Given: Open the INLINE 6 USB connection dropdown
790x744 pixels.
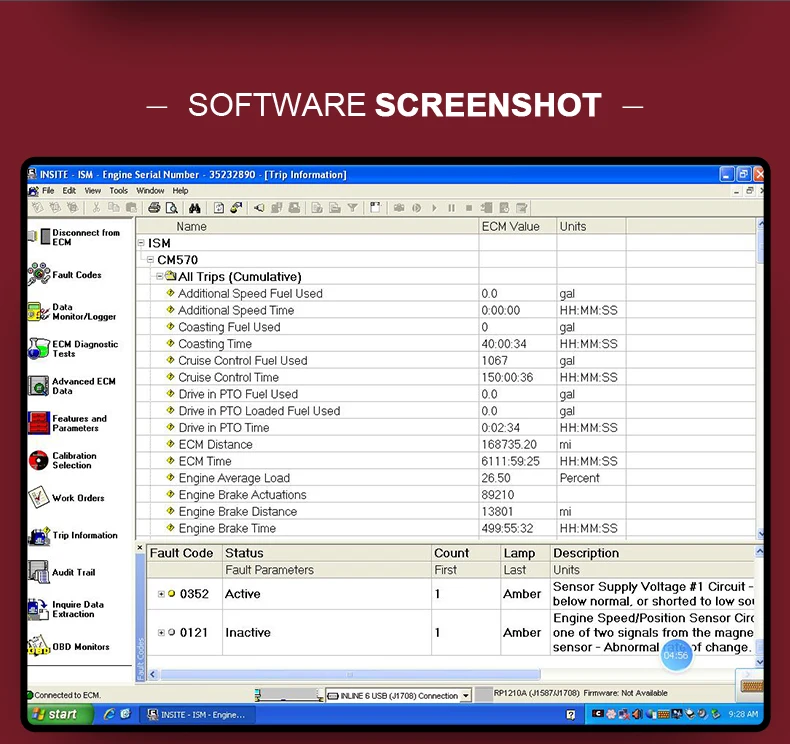Looking at the screenshot, I should [x=466, y=696].
